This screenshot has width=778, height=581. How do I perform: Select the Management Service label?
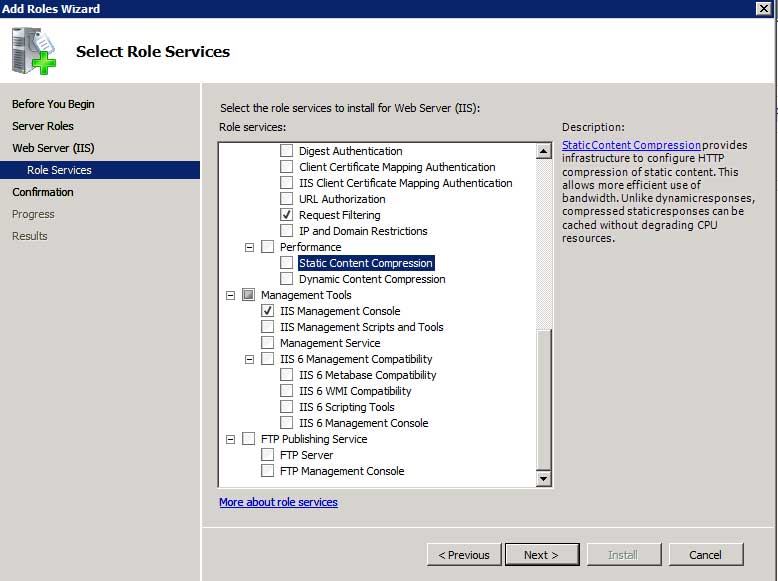click(x=330, y=343)
